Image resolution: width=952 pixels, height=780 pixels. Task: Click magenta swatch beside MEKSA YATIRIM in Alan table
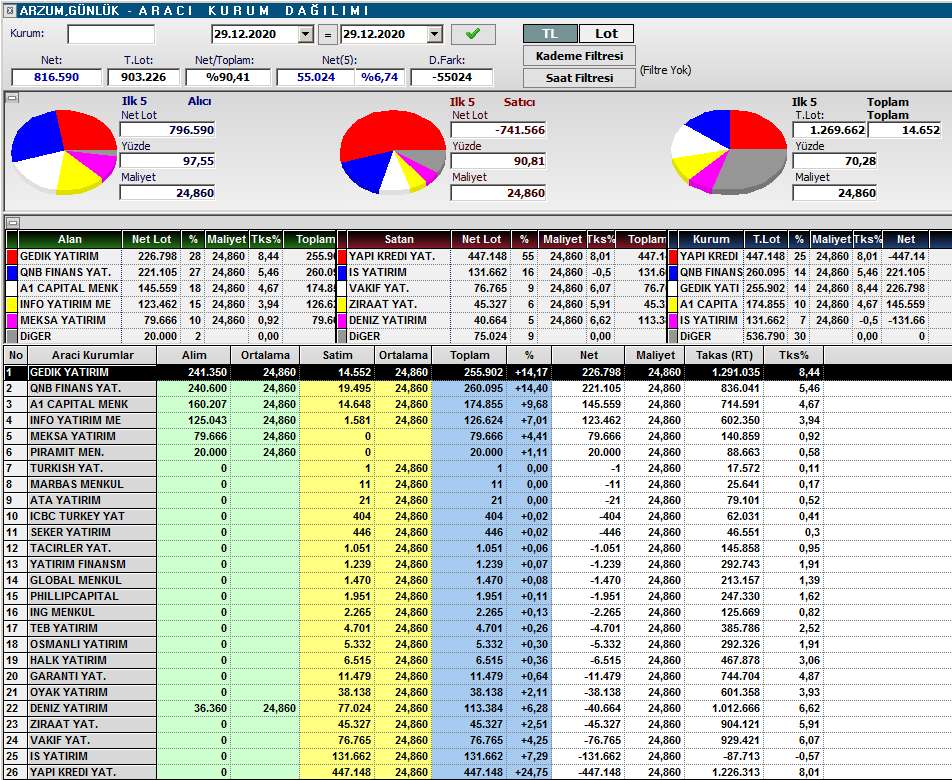pos(12,320)
